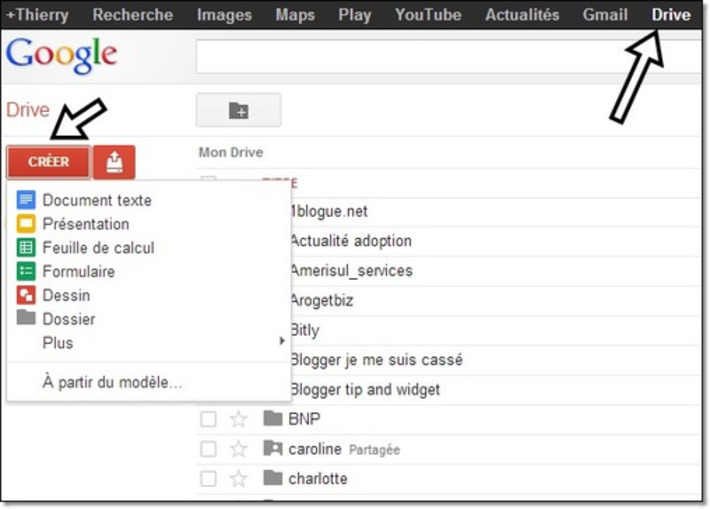Click inside the Google search field
The height and width of the screenshot is (509, 710).
[x=448, y=56]
